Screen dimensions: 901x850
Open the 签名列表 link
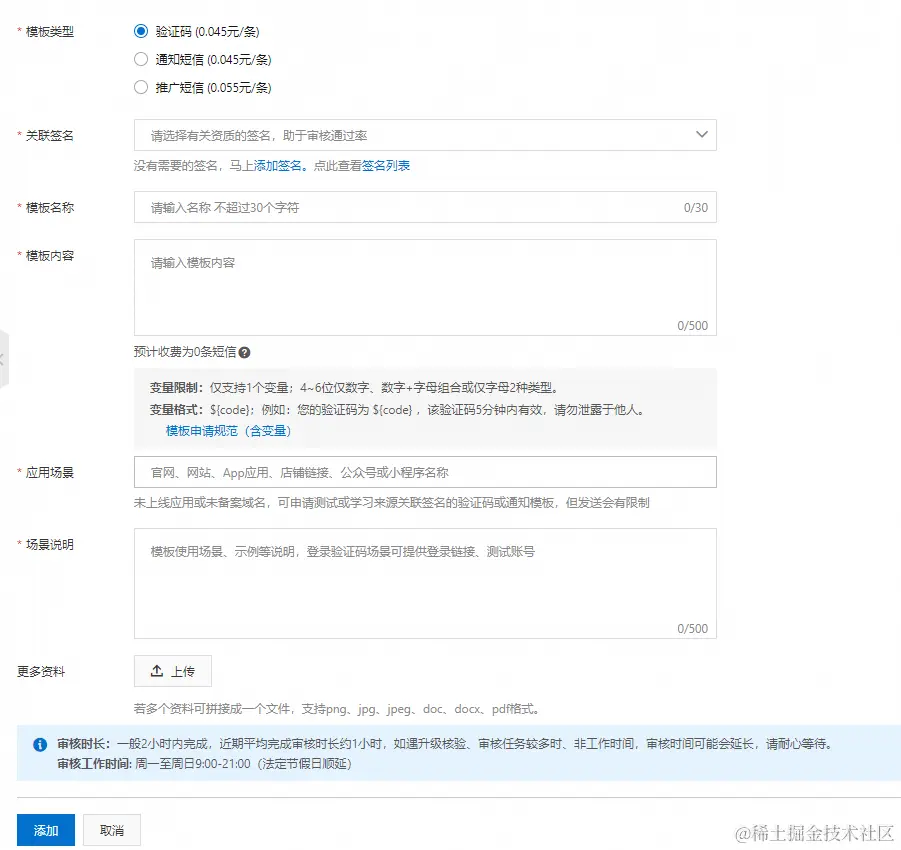tap(386, 166)
